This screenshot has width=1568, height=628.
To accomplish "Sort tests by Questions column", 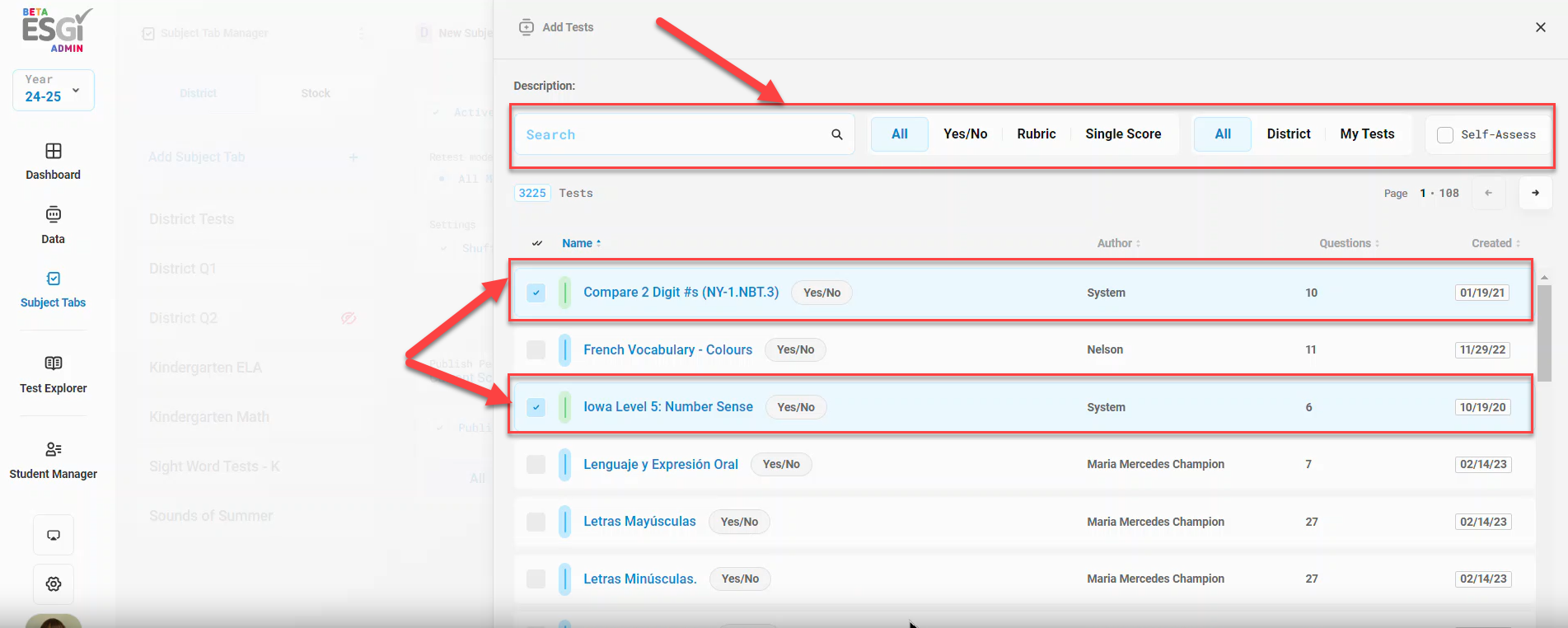I will pyautogui.click(x=1349, y=243).
